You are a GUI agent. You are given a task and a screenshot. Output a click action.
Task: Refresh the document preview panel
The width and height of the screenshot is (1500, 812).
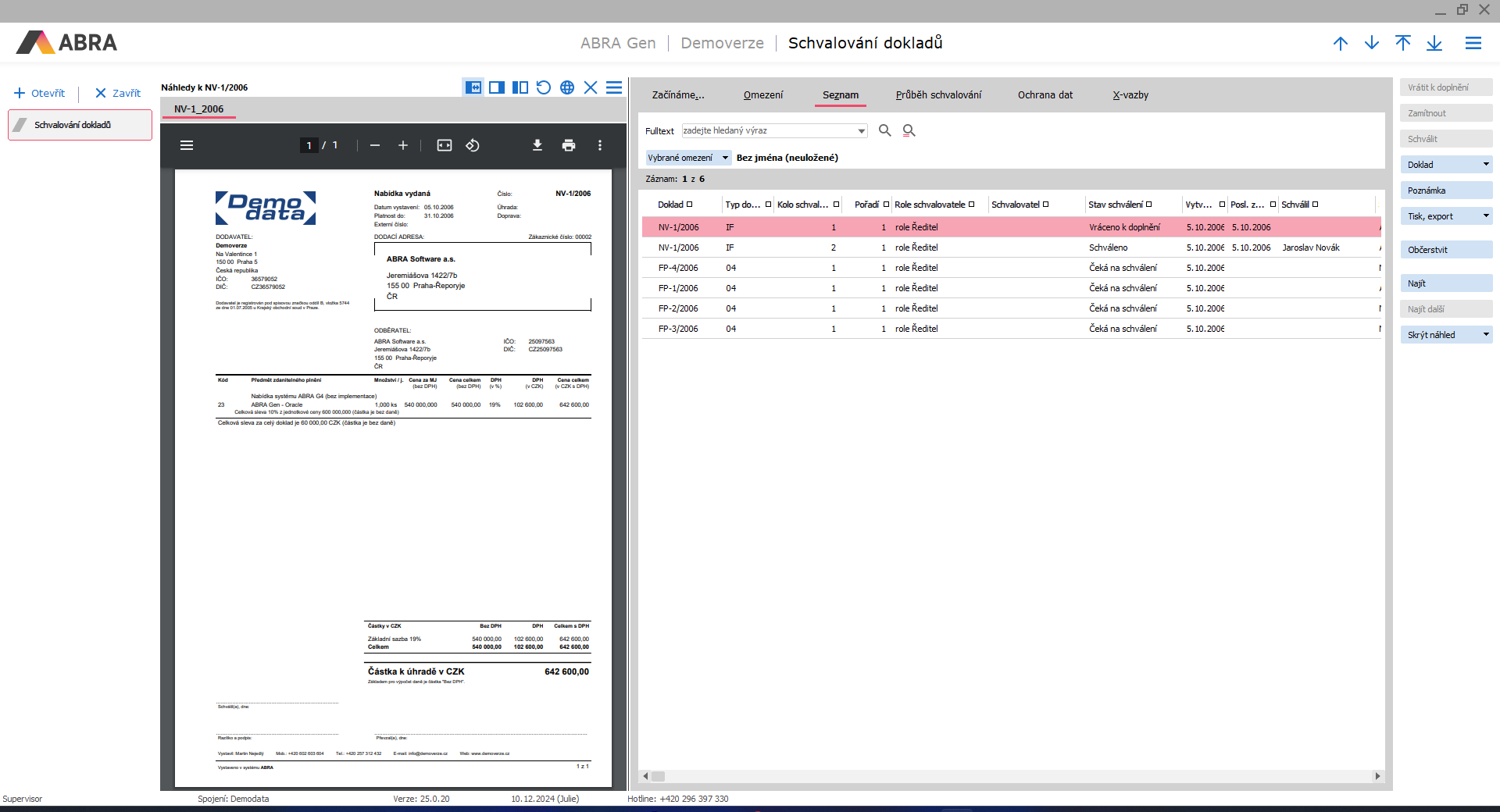pyautogui.click(x=544, y=87)
